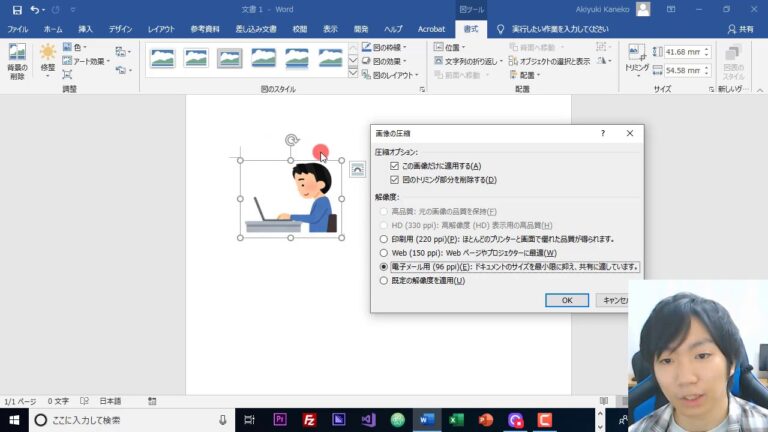Click the picture width field showing 54.58 mm
This screenshot has height=432, width=768.
click(x=684, y=71)
